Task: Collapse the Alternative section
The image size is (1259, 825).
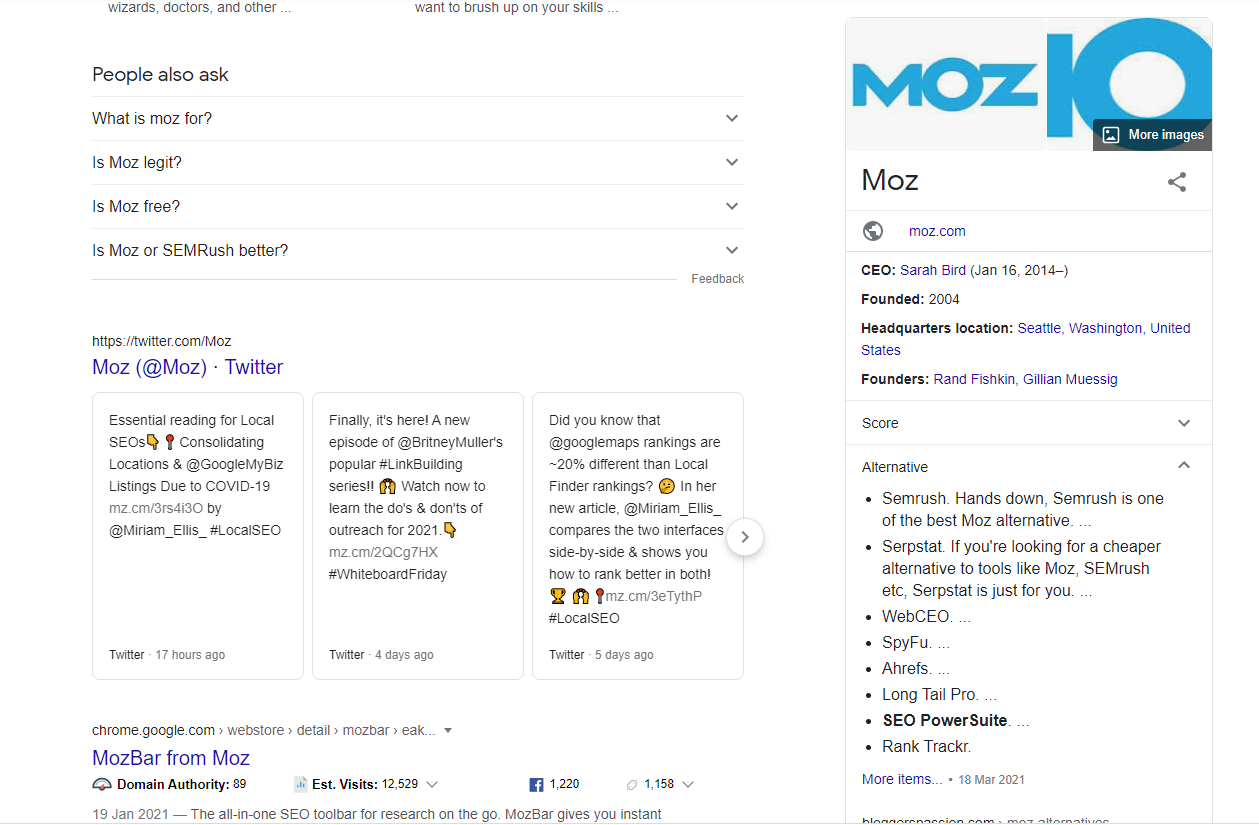Action: click(1028, 466)
